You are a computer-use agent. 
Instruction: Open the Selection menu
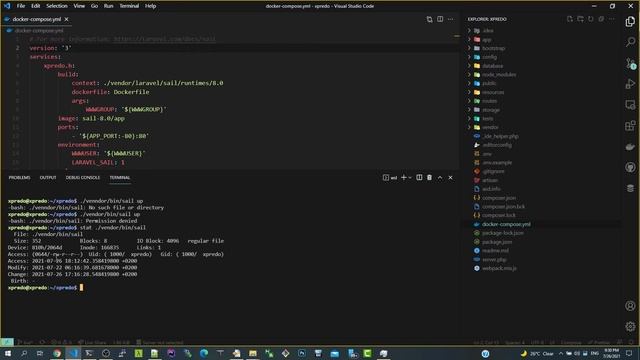coord(57,6)
